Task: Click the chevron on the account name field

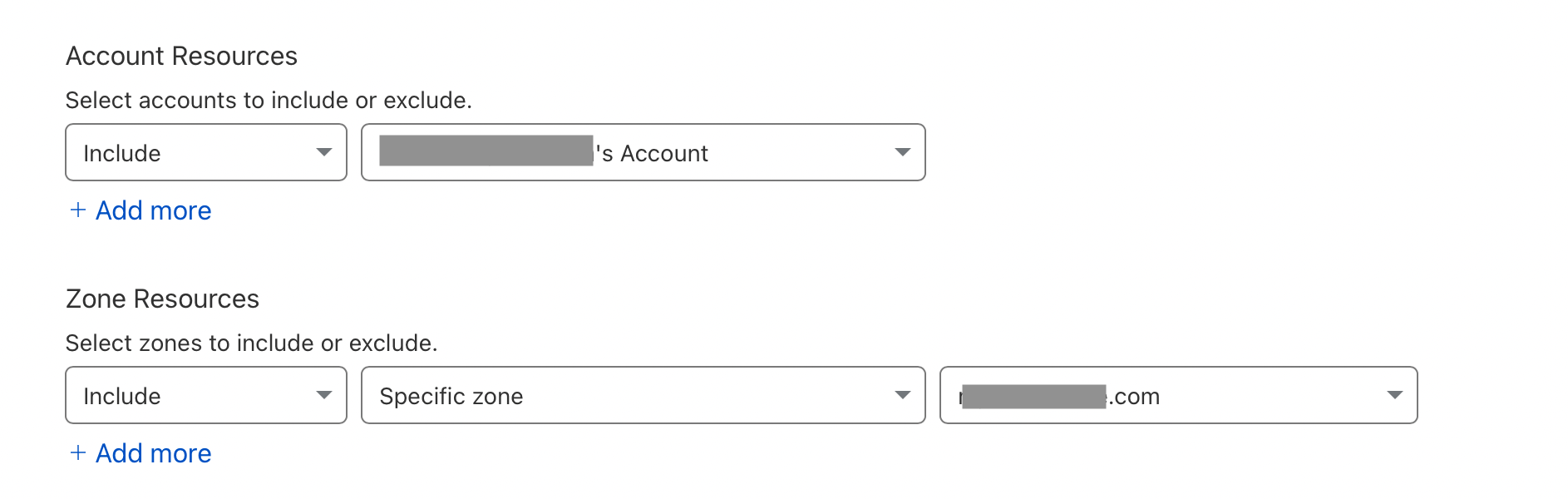Action: coord(903,152)
